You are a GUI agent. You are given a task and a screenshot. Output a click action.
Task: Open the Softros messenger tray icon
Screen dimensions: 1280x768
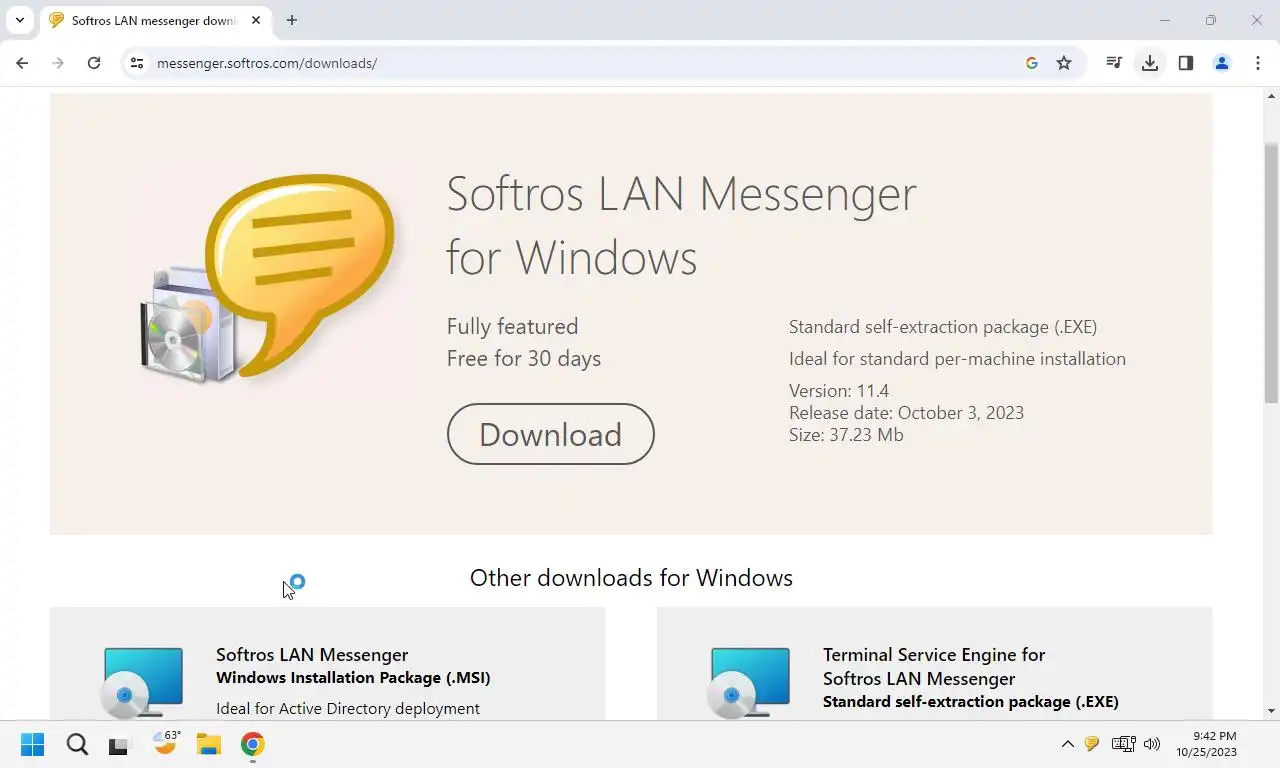[1092, 744]
